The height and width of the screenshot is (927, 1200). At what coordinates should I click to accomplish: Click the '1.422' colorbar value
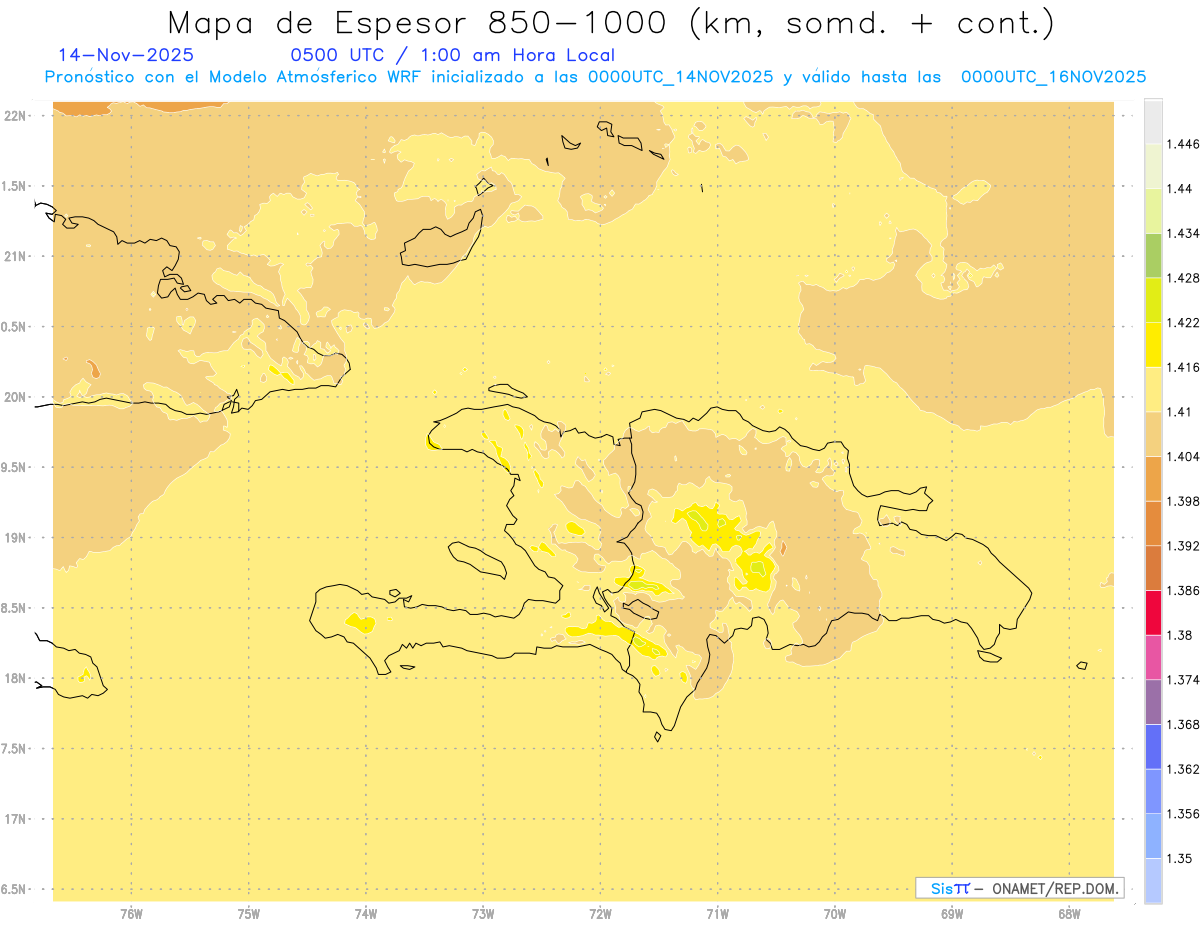tap(1184, 322)
